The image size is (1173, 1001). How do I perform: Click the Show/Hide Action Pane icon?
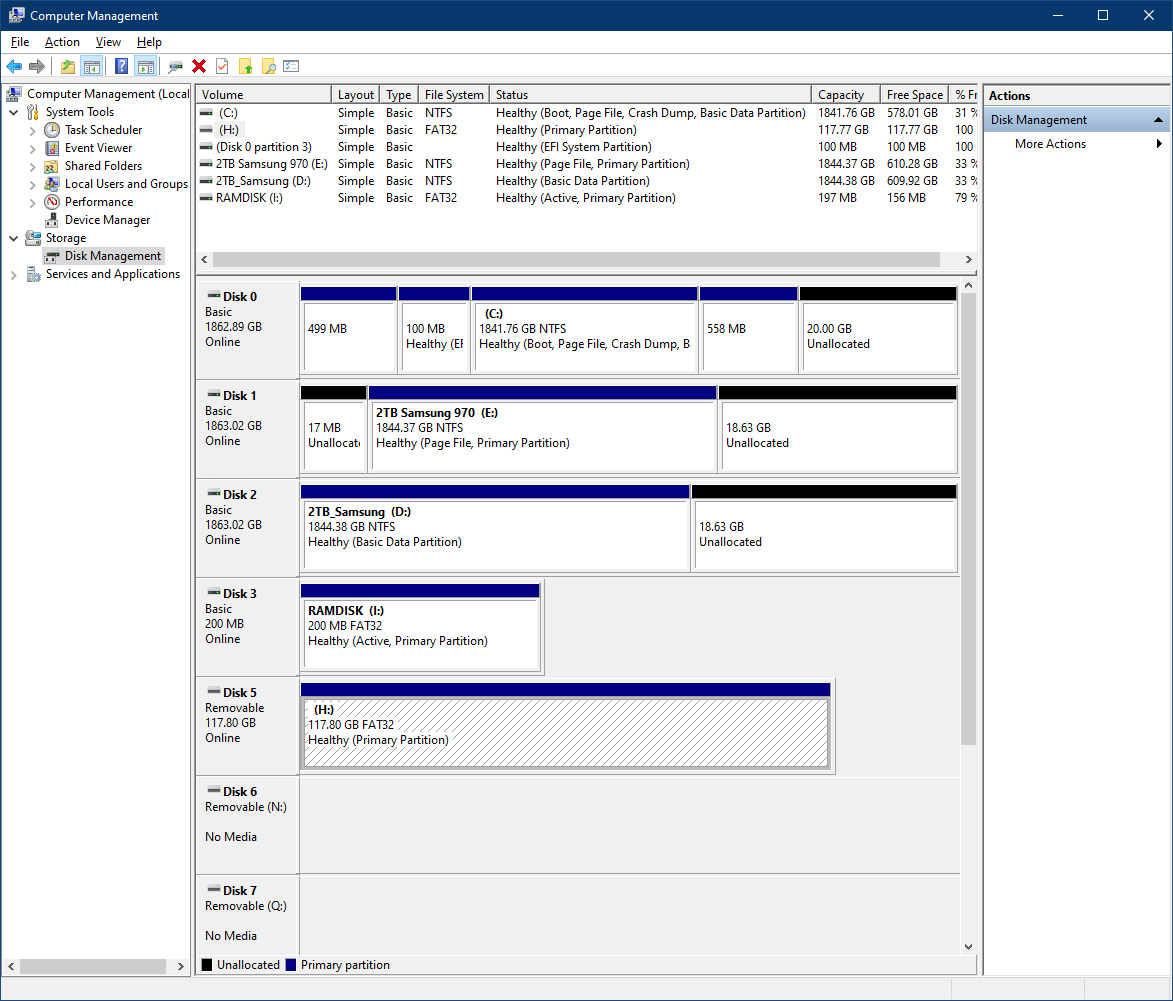point(146,66)
